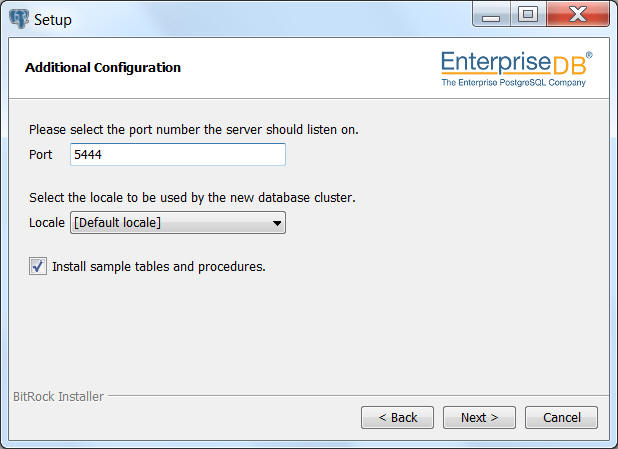Click the 'Locale' field label

47,223
